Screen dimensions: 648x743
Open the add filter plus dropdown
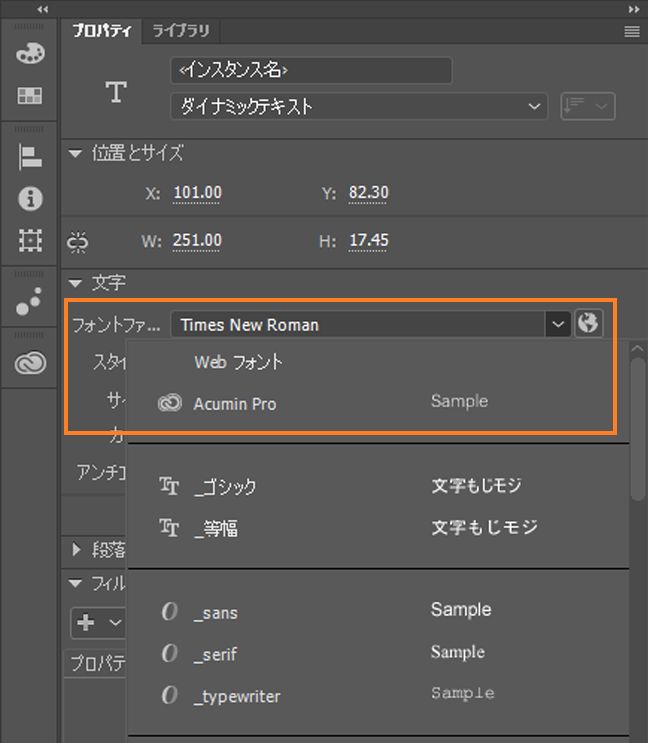point(98,623)
